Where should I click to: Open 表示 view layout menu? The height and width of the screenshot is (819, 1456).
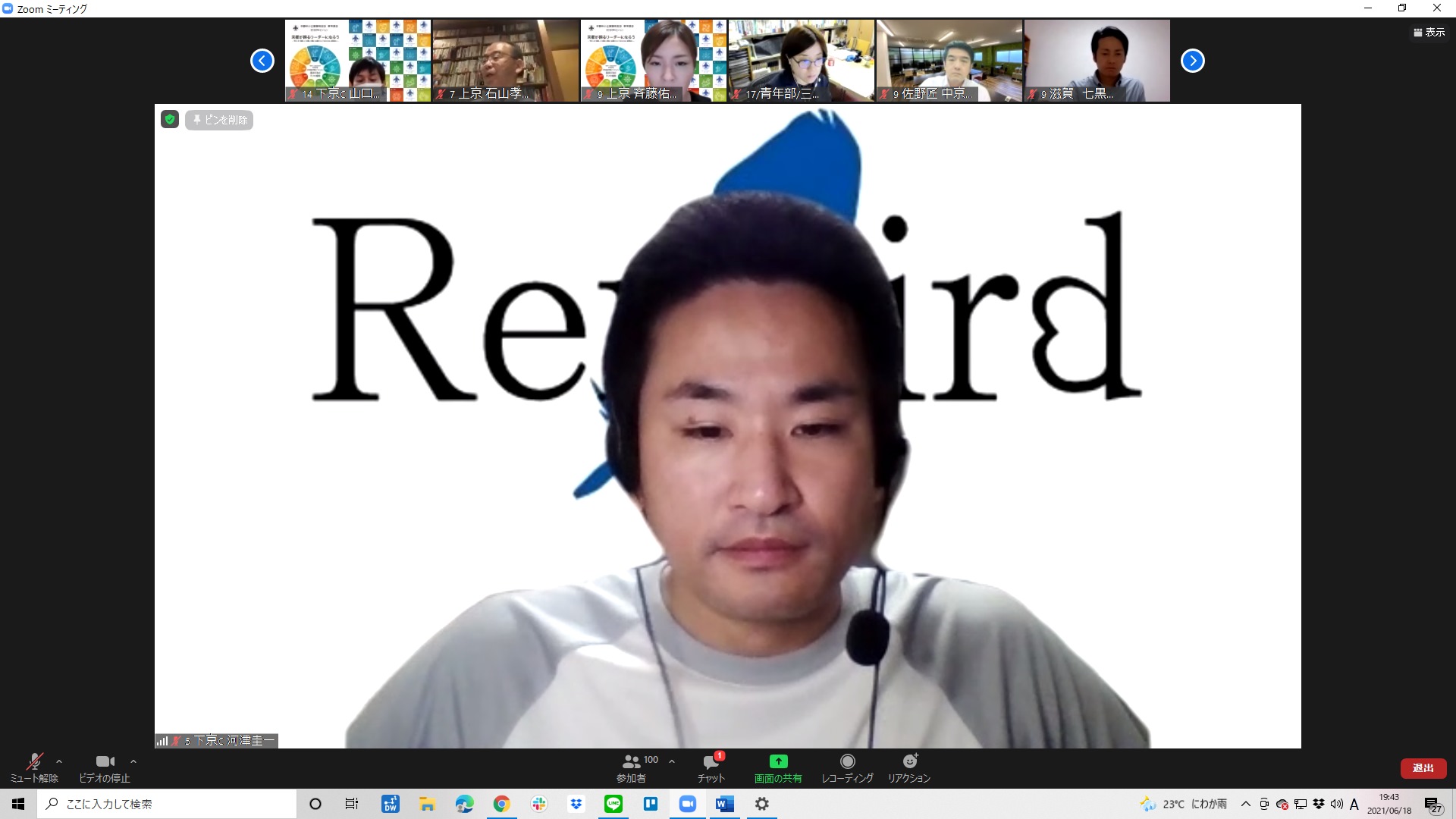click(x=1429, y=32)
